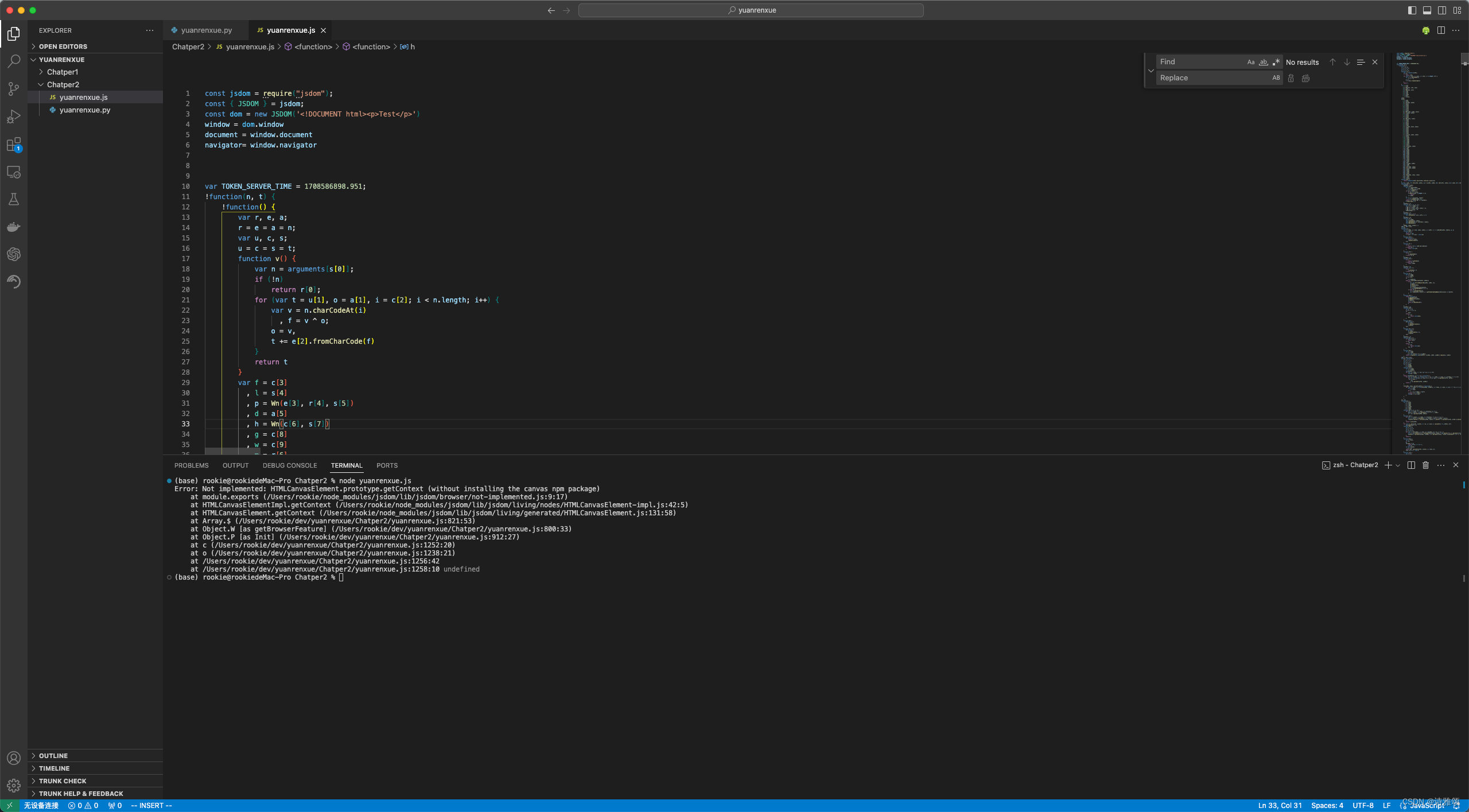Open the Manage gear settings
1469x812 pixels.
click(x=14, y=786)
